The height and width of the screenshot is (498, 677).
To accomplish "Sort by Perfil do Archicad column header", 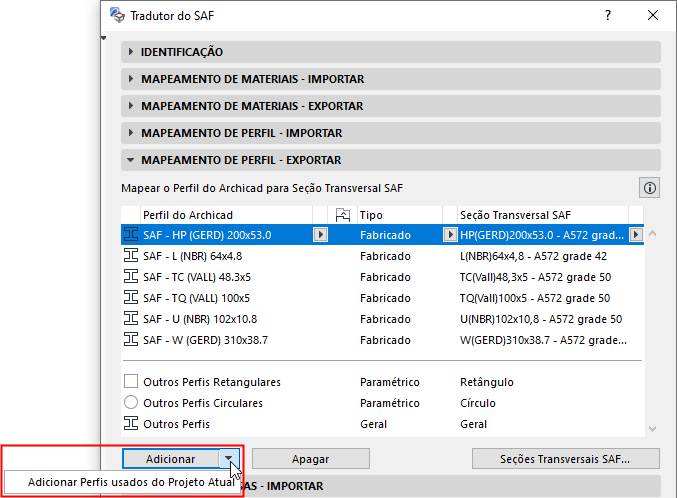I will tap(226, 215).
